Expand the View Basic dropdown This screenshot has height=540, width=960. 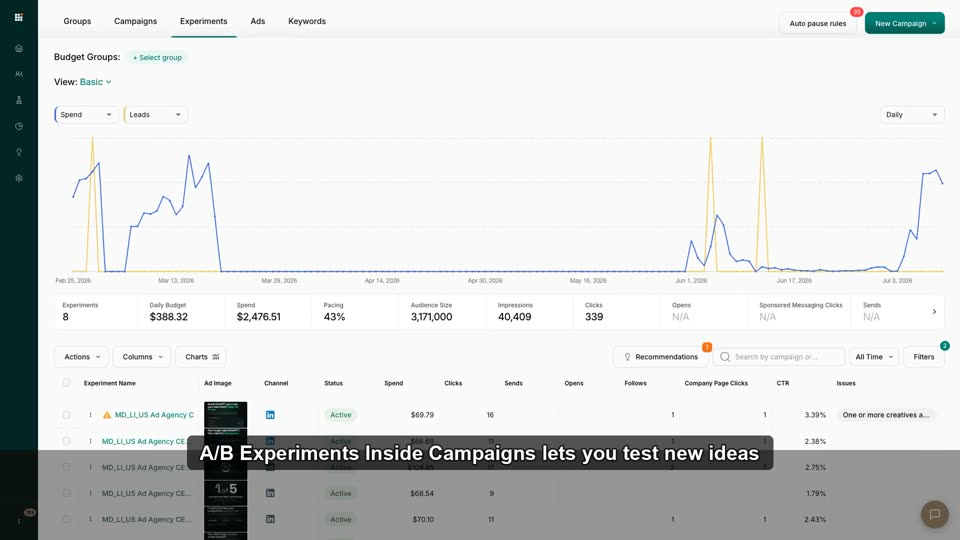tap(96, 82)
